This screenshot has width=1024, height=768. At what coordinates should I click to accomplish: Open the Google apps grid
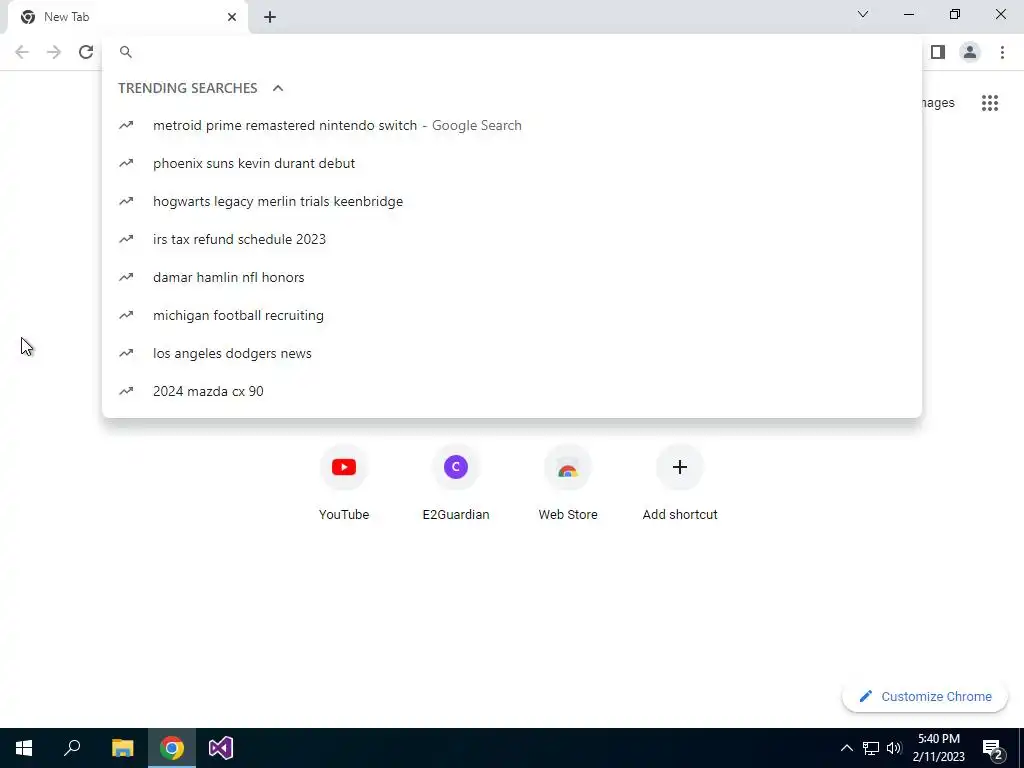[990, 103]
